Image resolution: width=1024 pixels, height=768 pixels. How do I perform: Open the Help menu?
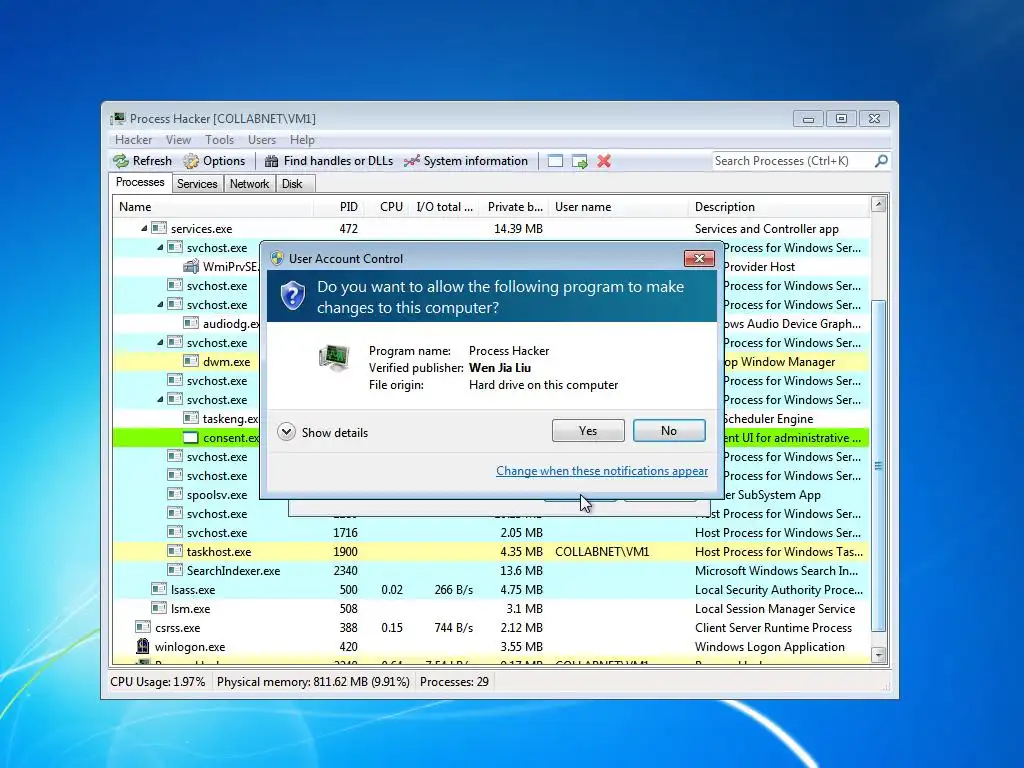pos(302,140)
